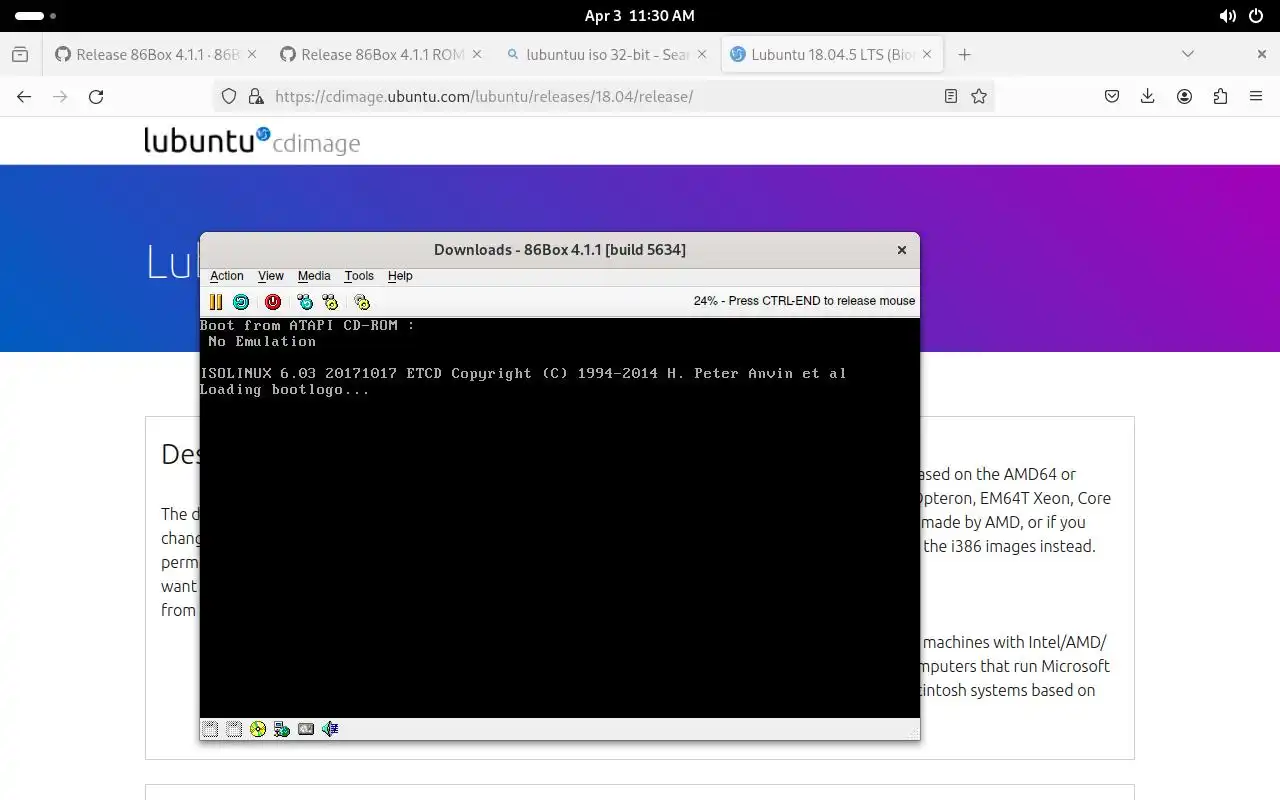This screenshot has width=1280, height=800.
Task: Open 86Box settings gear icon
Action: [362, 302]
